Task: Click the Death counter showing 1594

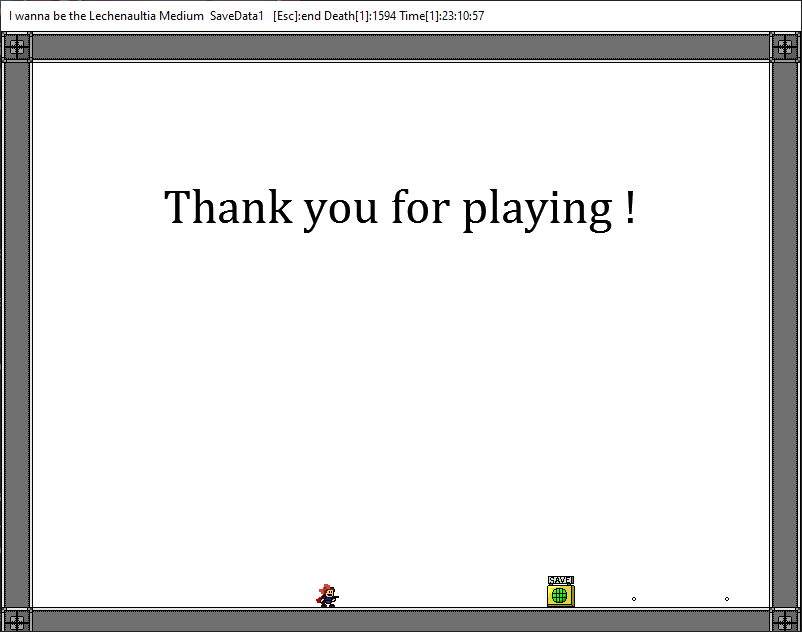Action: coord(360,16)
